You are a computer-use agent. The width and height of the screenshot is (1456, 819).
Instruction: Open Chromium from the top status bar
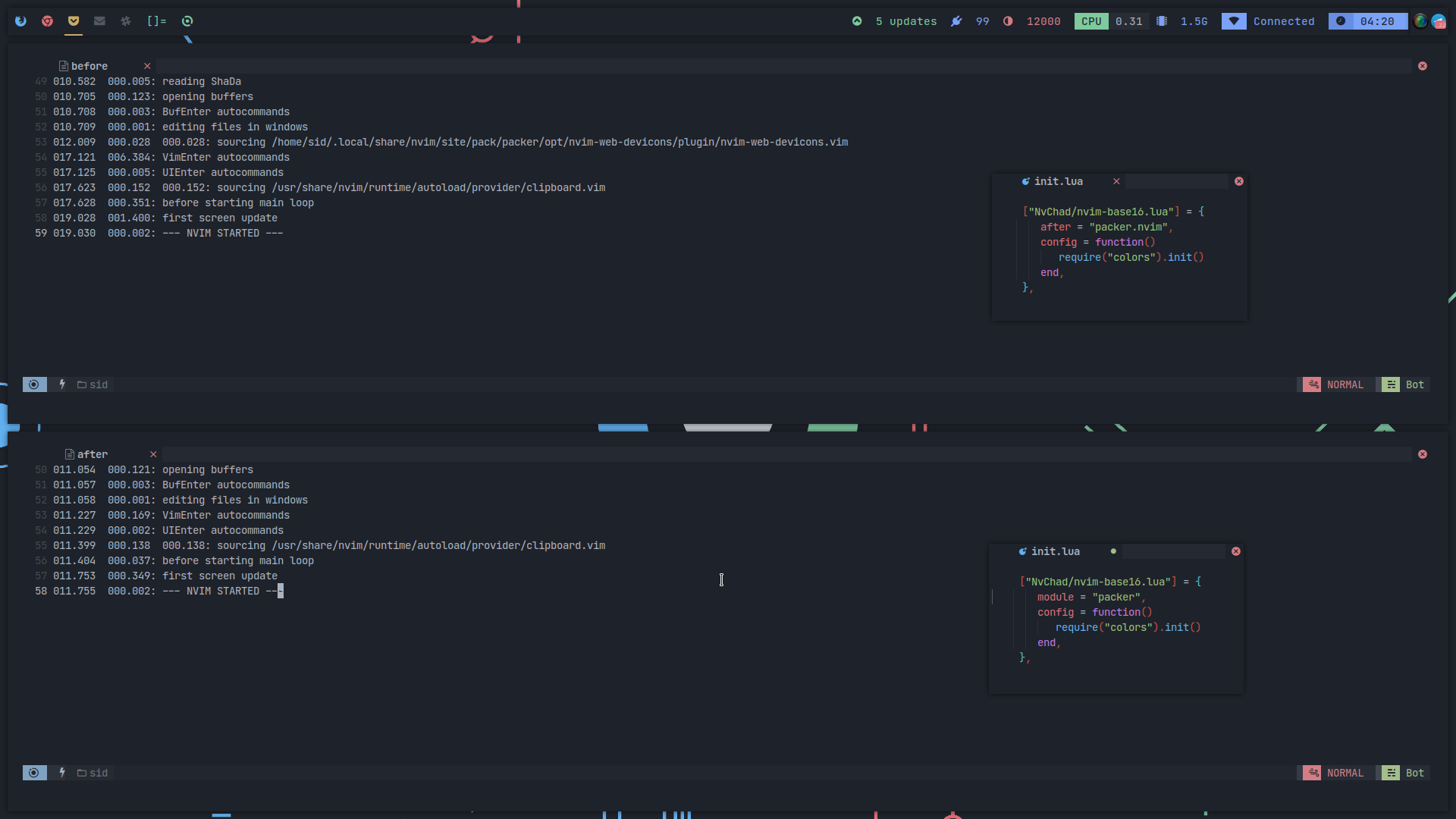(48, 21)
